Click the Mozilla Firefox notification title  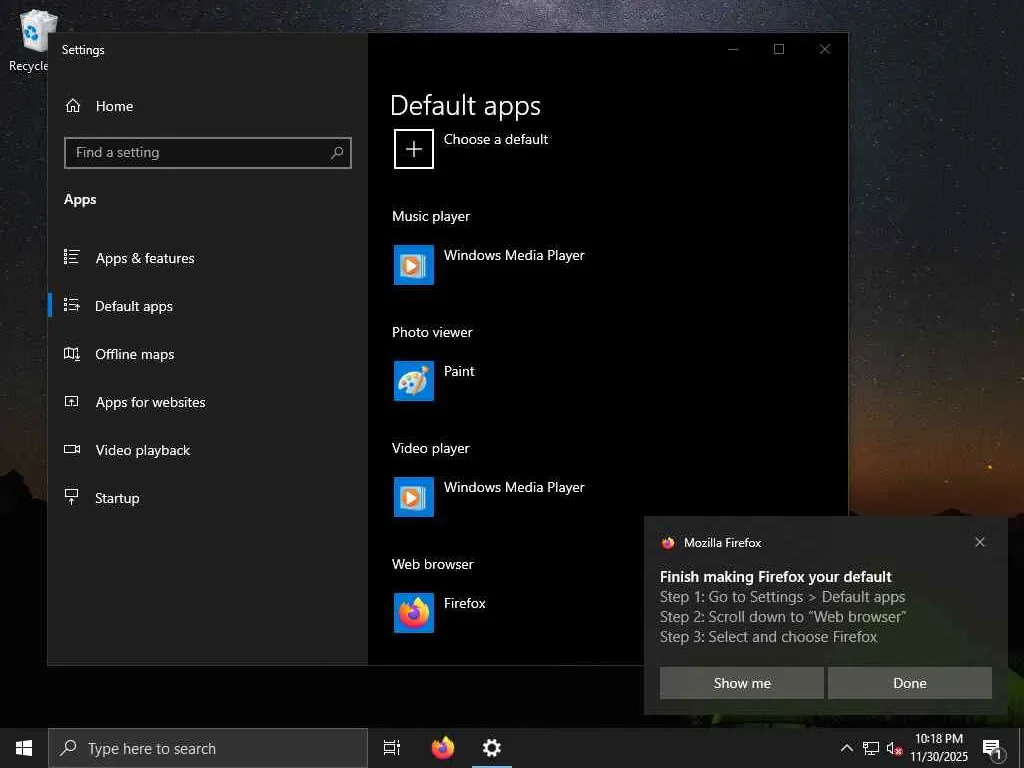click(x=722, y=543)
